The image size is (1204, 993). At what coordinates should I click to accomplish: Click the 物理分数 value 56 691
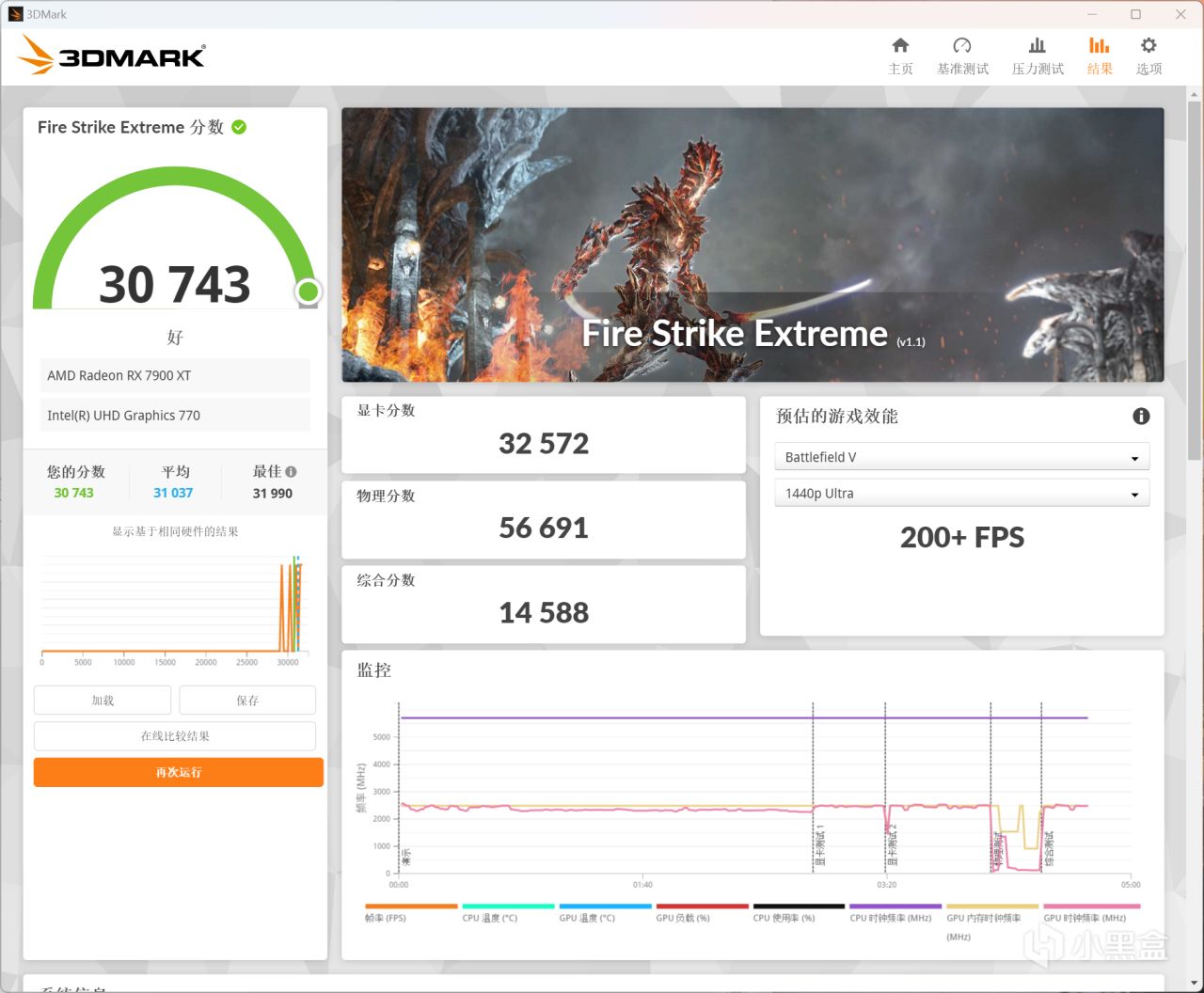pyautogui.click(x=544, y=528)
